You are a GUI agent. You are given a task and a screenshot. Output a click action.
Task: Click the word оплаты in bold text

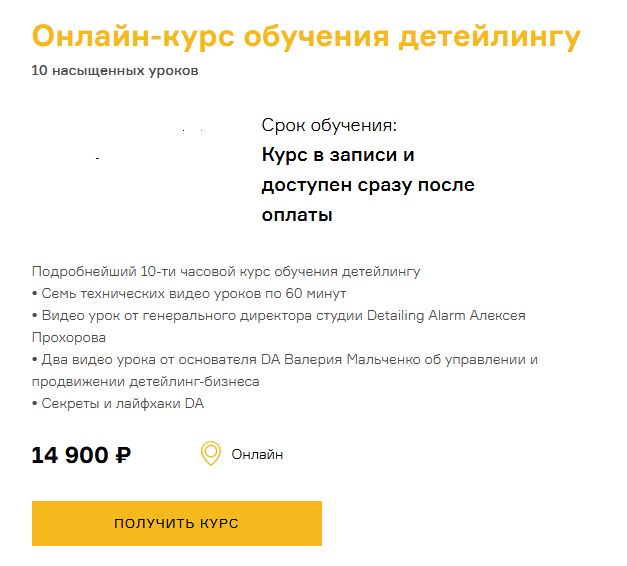coord(297,214)
